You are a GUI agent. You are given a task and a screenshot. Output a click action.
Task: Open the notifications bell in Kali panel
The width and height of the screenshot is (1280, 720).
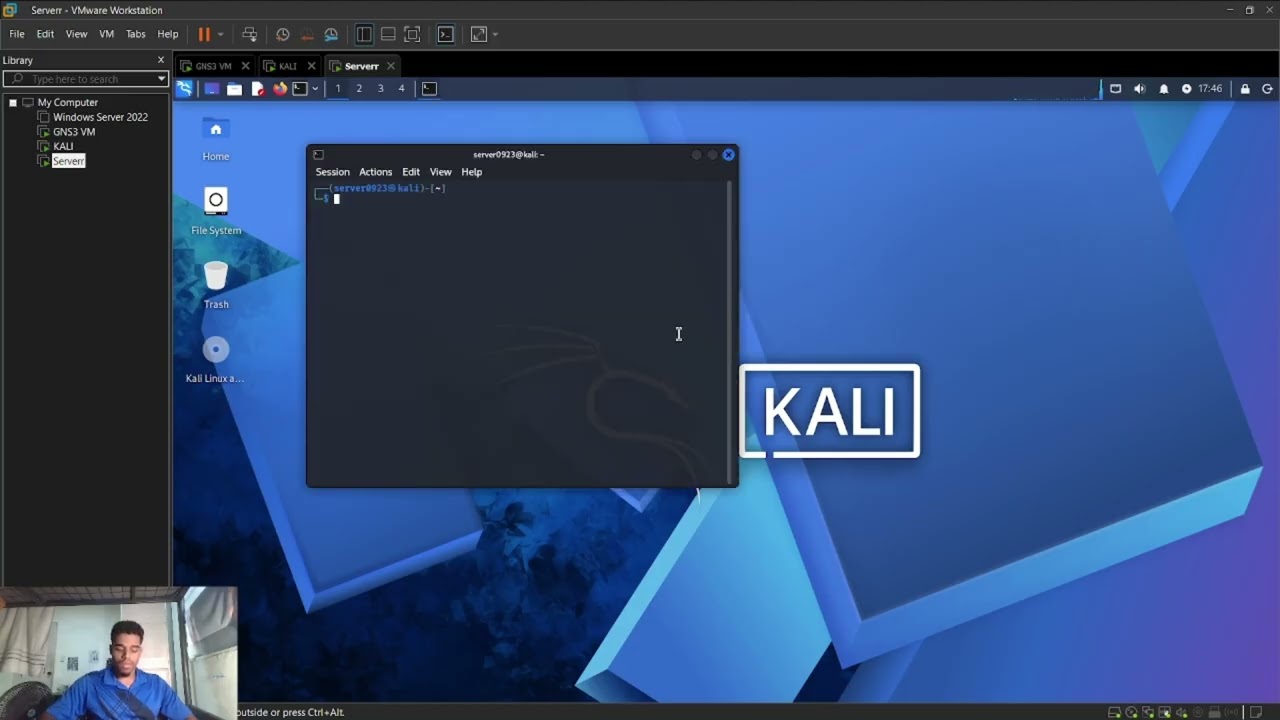[1163, 89]
